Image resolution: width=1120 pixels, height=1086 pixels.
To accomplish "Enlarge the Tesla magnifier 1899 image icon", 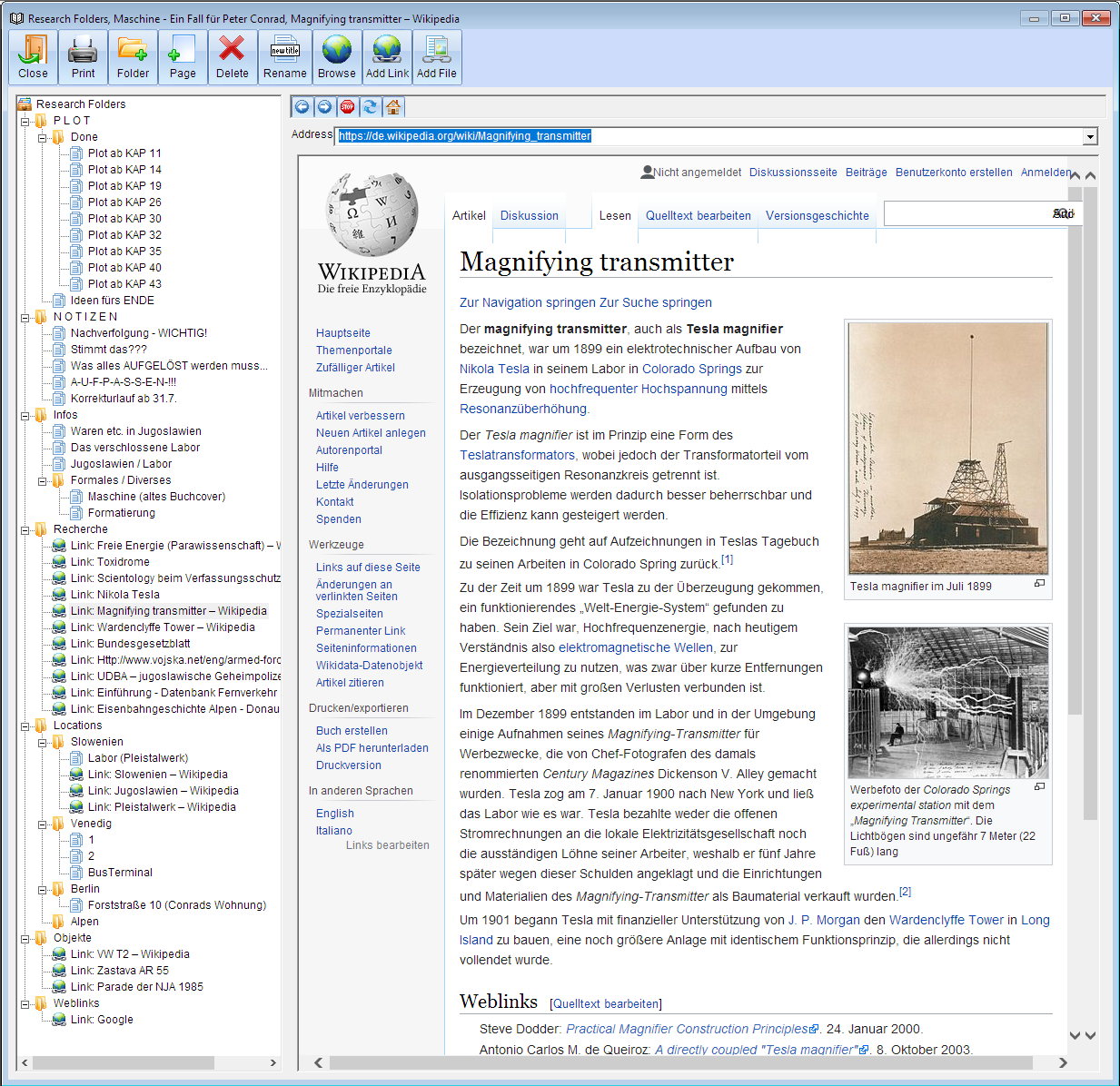I will click(1039, 584).
